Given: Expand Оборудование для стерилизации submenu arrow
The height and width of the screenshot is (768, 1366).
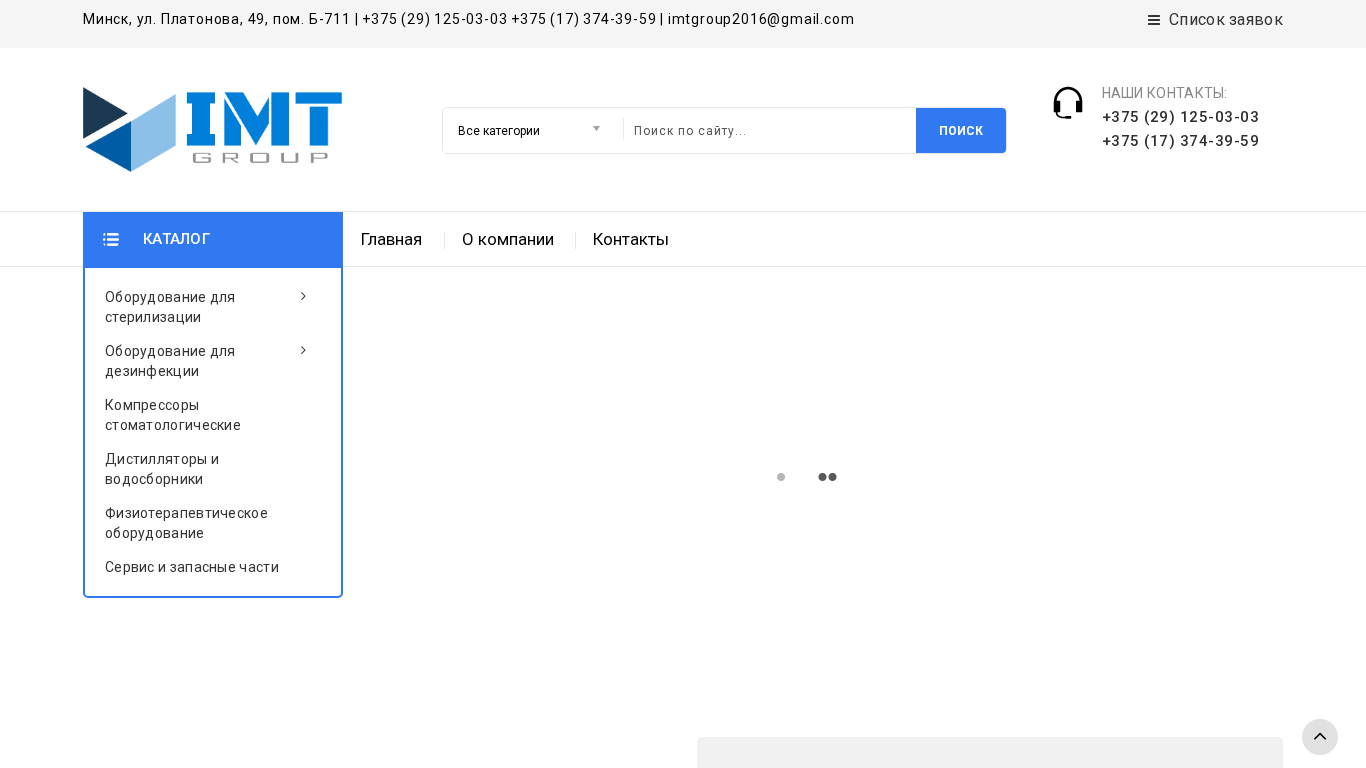Looking at the screenshot, I should [303, 296].
